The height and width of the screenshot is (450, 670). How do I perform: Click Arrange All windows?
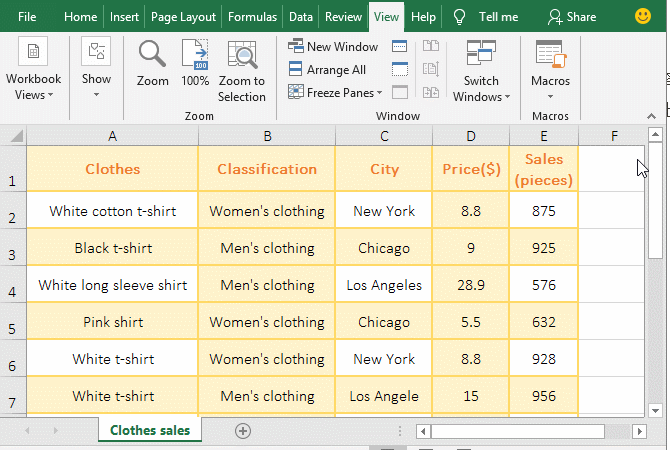pyautogui.click(x=327, y=69)
